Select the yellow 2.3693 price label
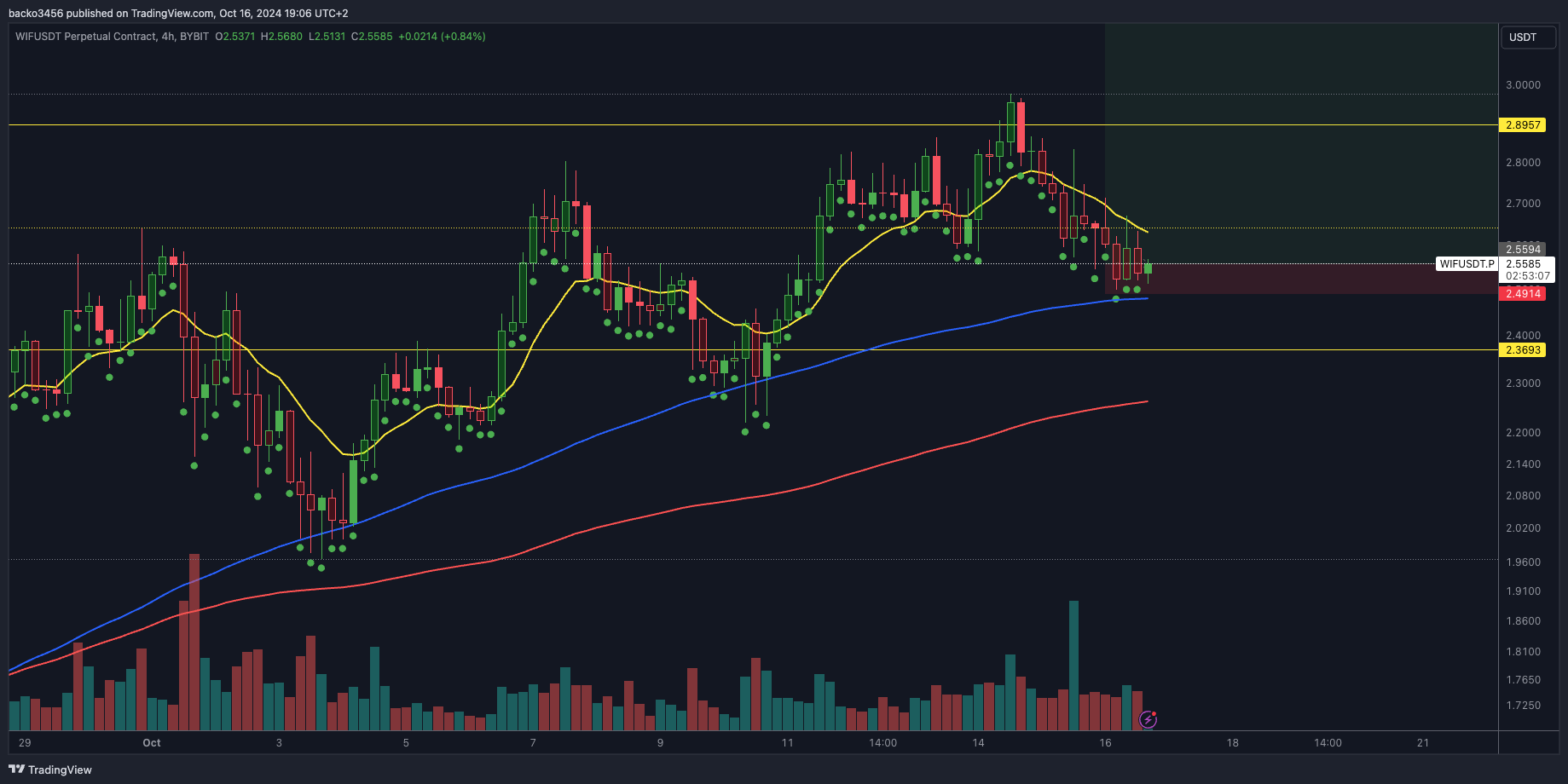Screen dimensions: 1568x784 point(1522,350)
